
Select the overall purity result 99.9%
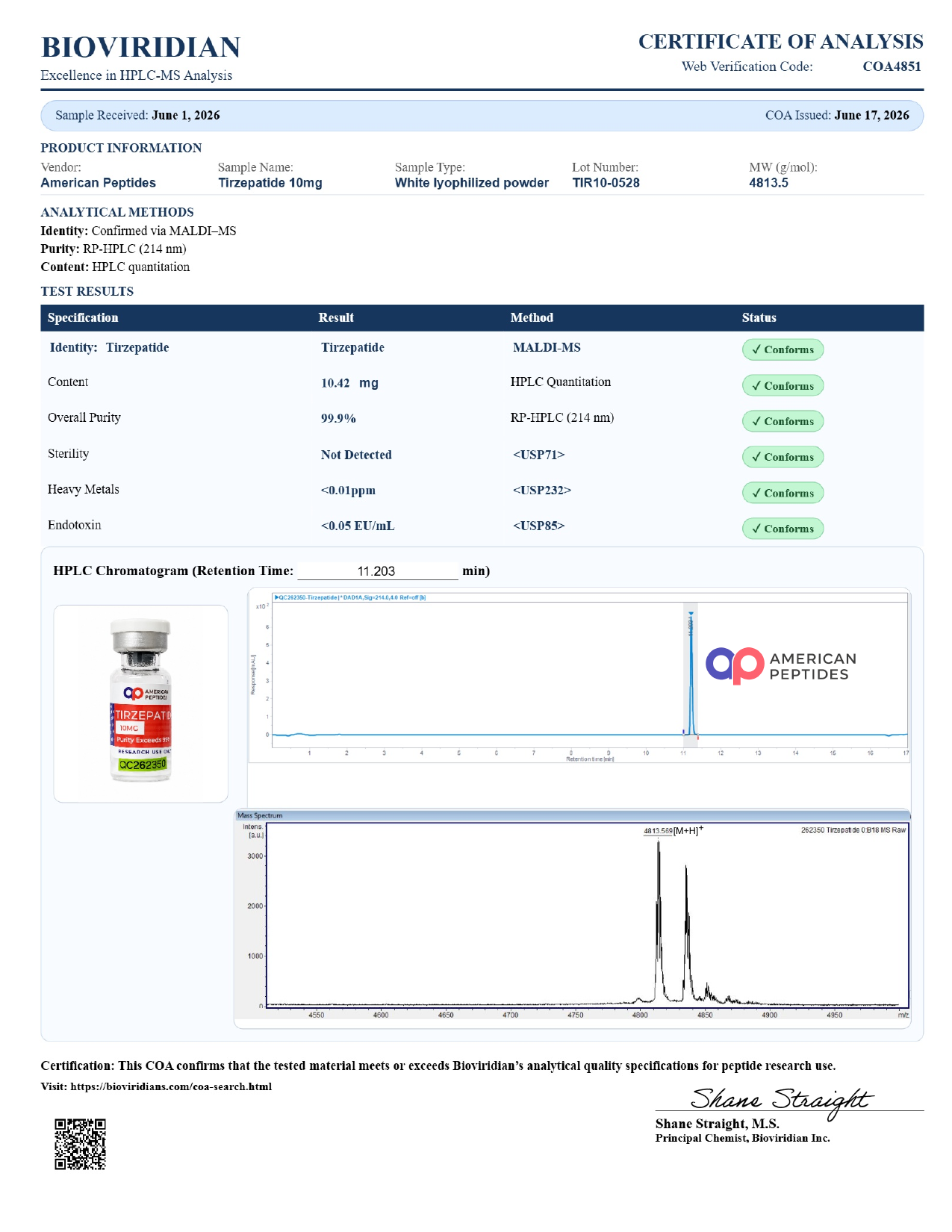click(x=338, y=418)
